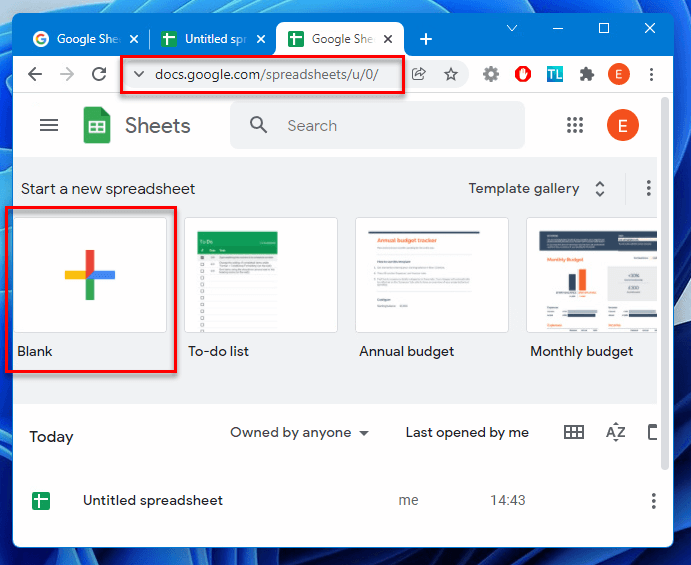The image size is (691, 565).
Task: Open the file picker folder icon
Action: [x=652, y=432]
